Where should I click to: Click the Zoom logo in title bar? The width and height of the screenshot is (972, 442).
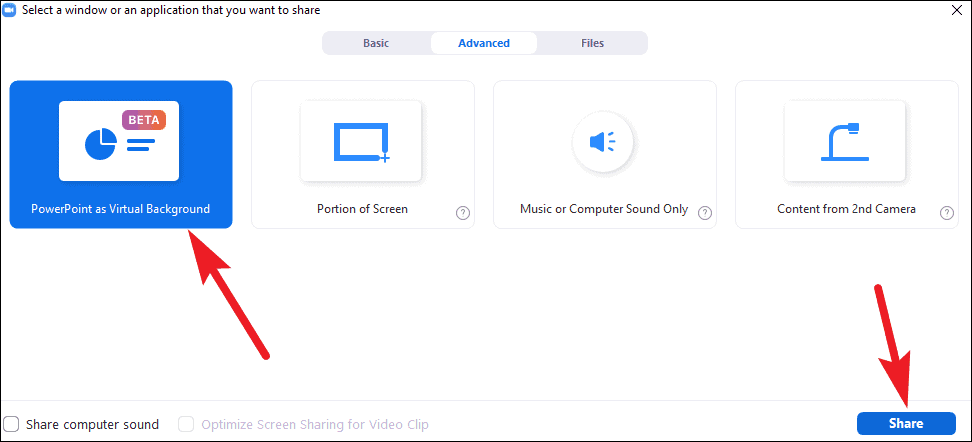[9, 9]
